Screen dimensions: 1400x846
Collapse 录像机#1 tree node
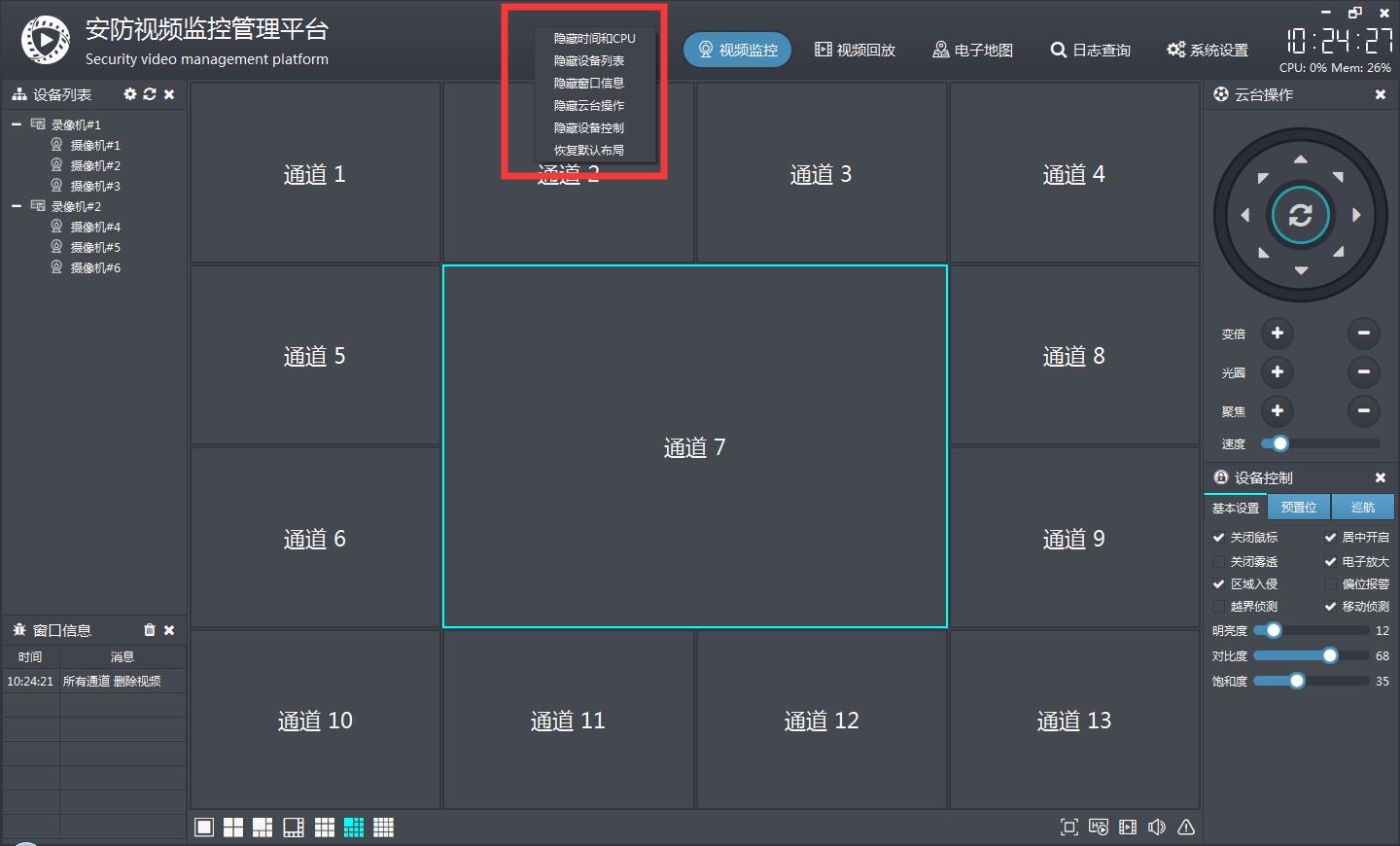(x=17, y=124)
